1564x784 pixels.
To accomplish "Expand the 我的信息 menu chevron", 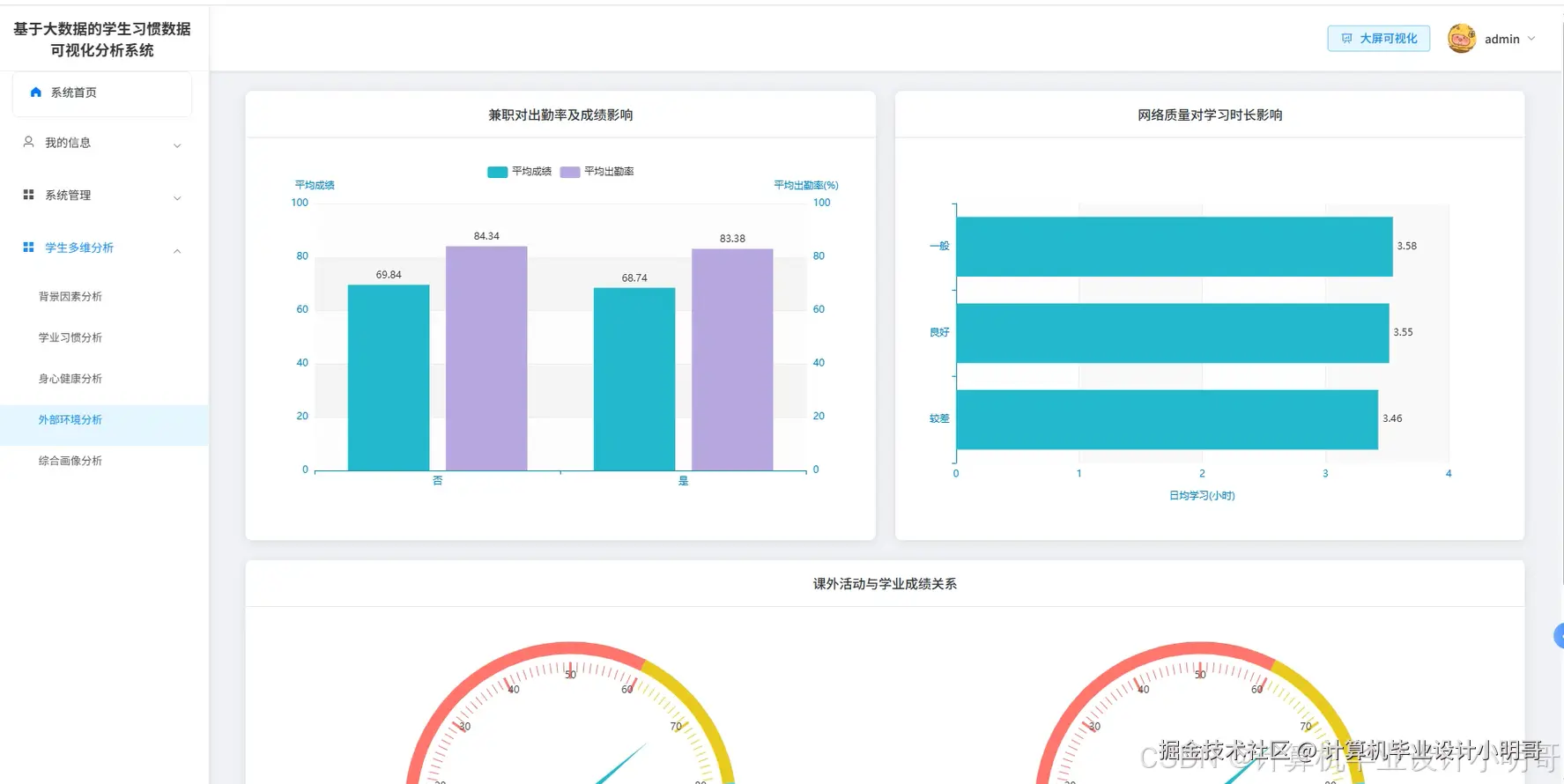I will (177, 145).
